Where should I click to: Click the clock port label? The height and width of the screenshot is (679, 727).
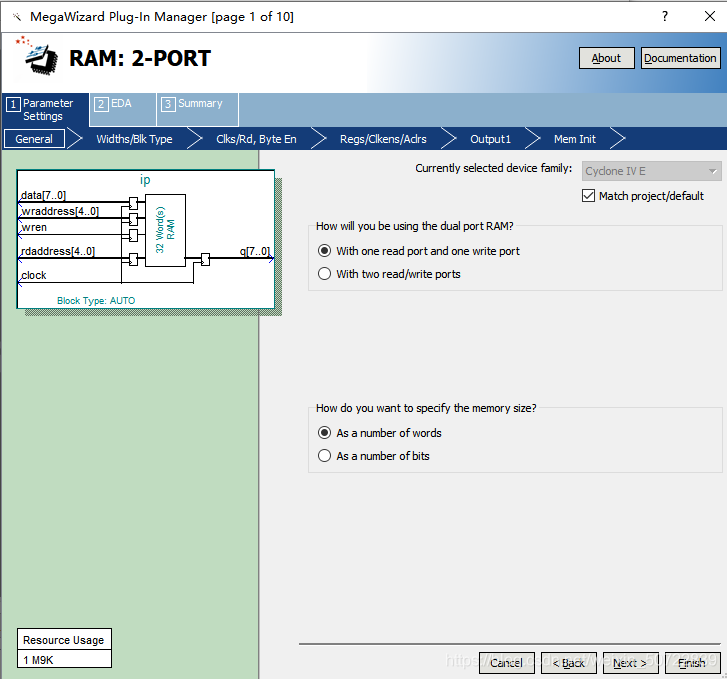[33, 275]
